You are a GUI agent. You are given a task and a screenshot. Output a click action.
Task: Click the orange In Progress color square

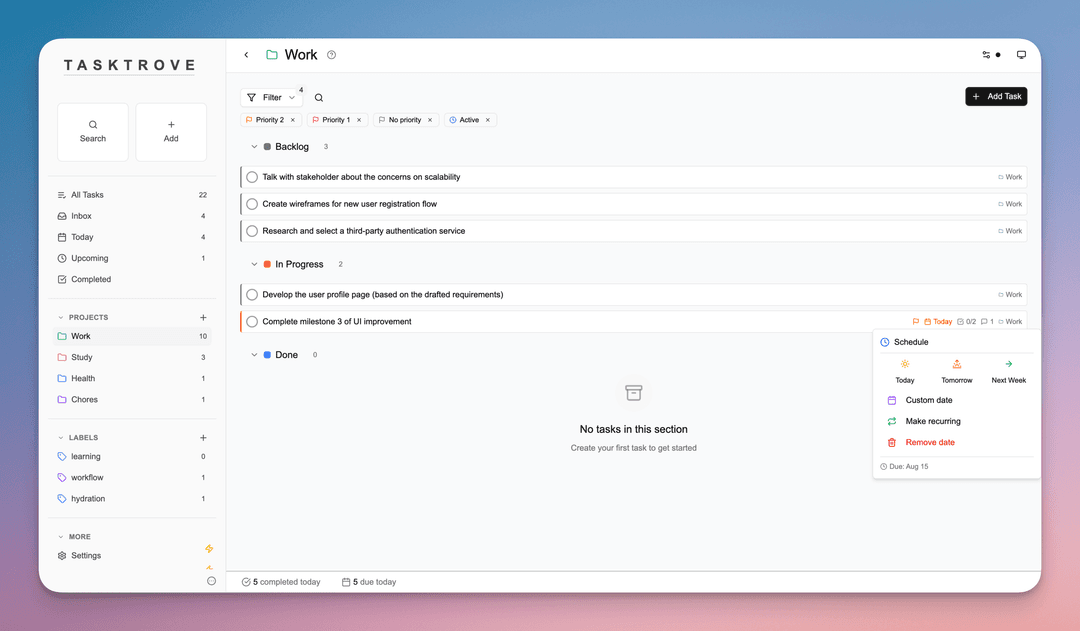(x=267, y=264)
